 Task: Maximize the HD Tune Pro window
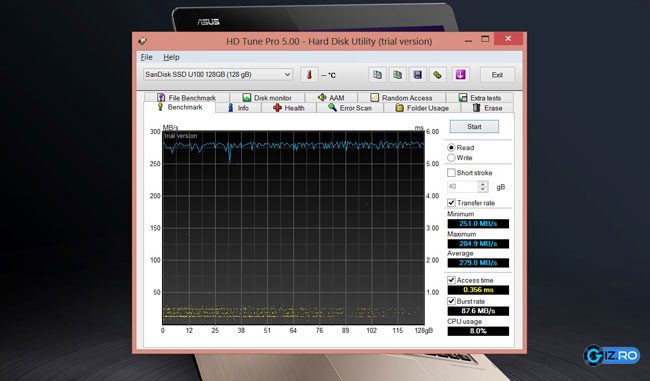click(485, 39)
